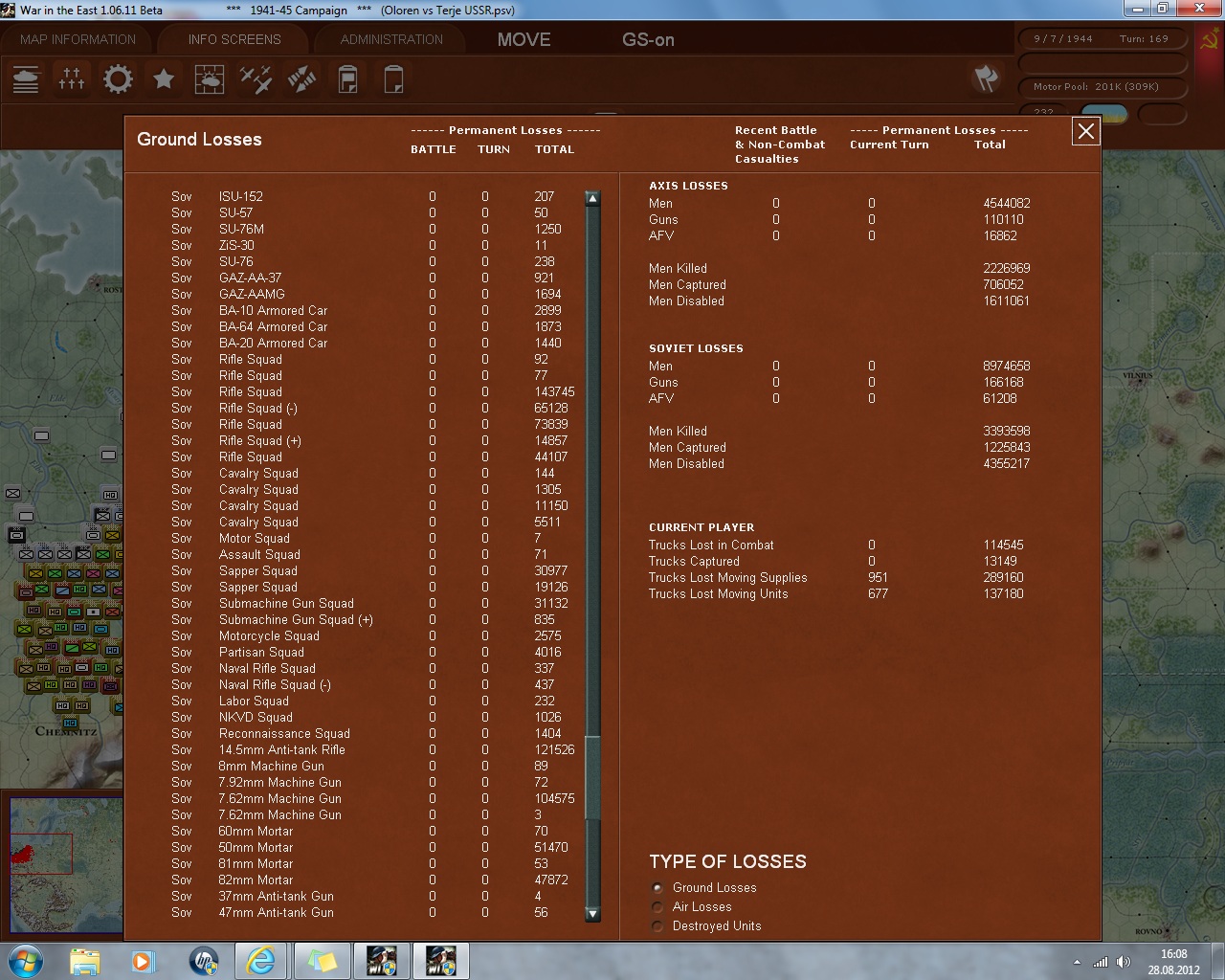1225x980 pixels.
Task: Switch to the INFO SCREENS tab
Action: 234,39
